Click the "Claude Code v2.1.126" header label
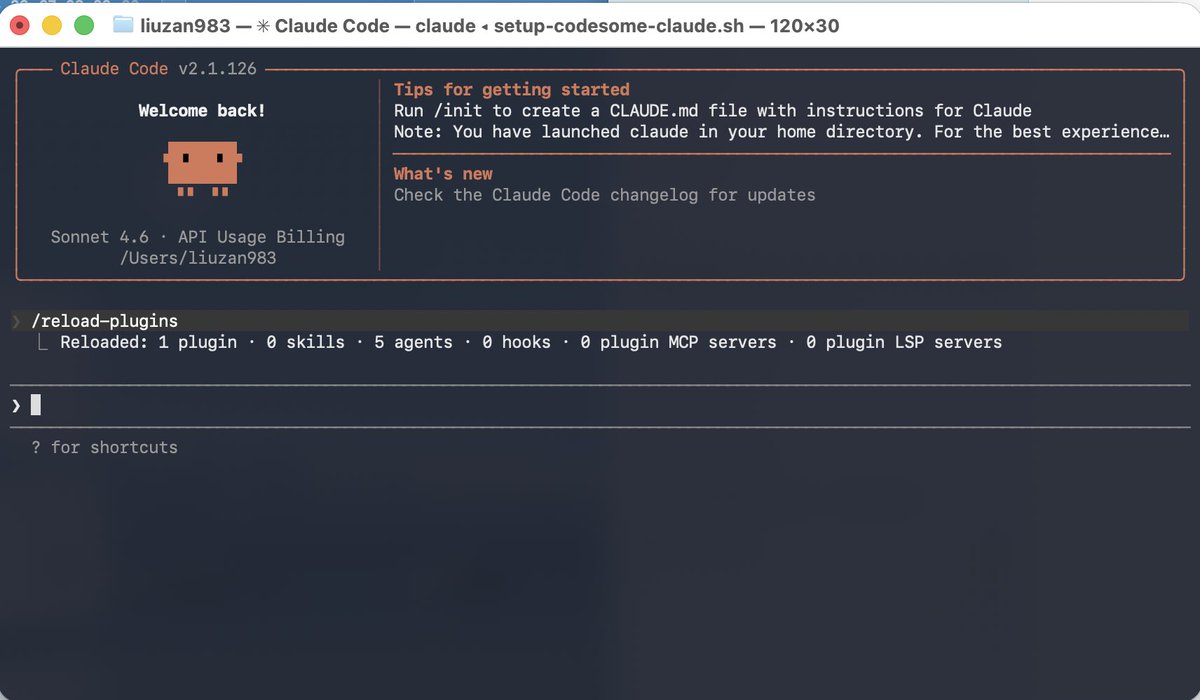 pyautogui.click(x=158, y=68)
